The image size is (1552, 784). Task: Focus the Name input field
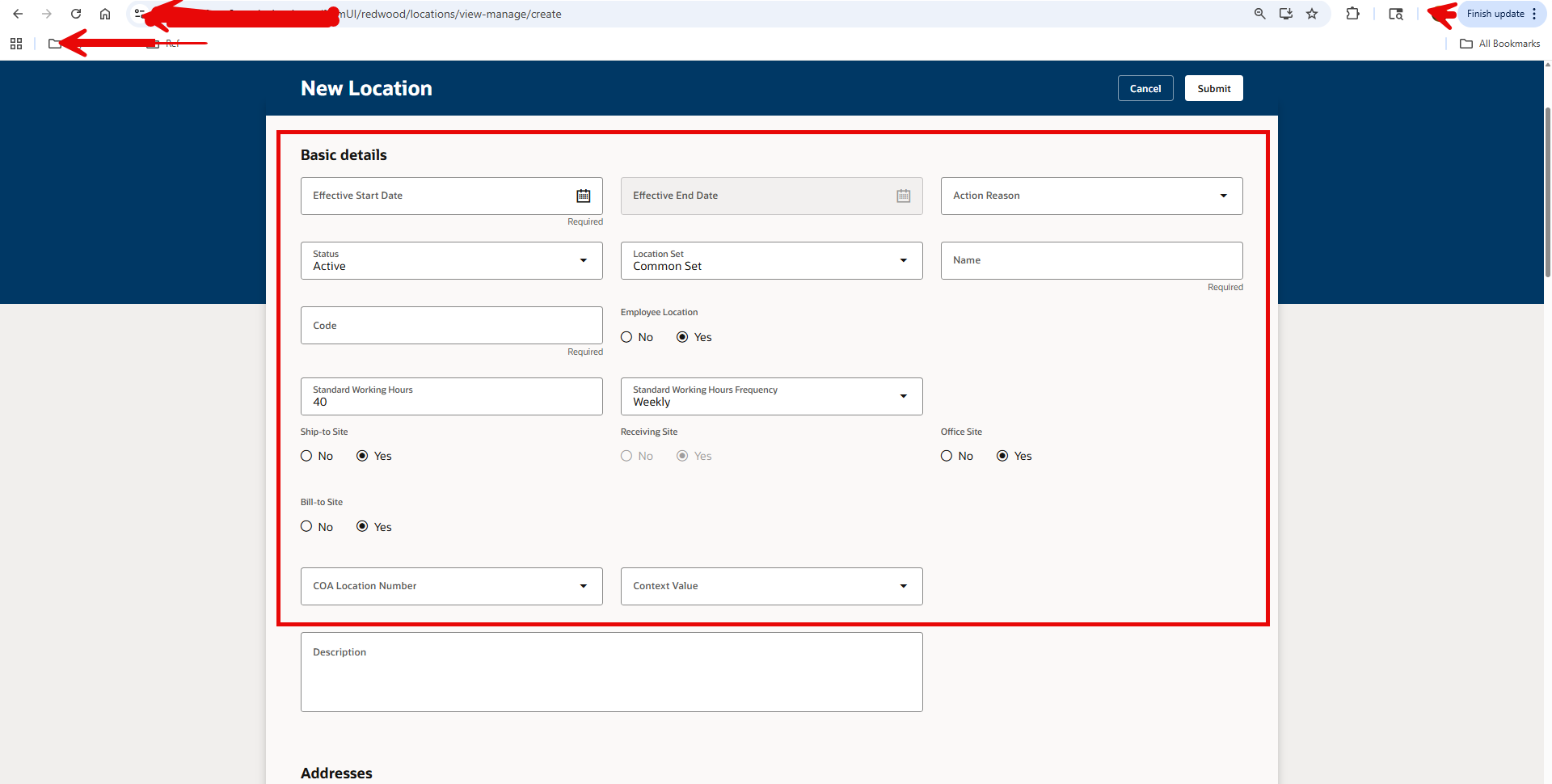point(1091,260)
